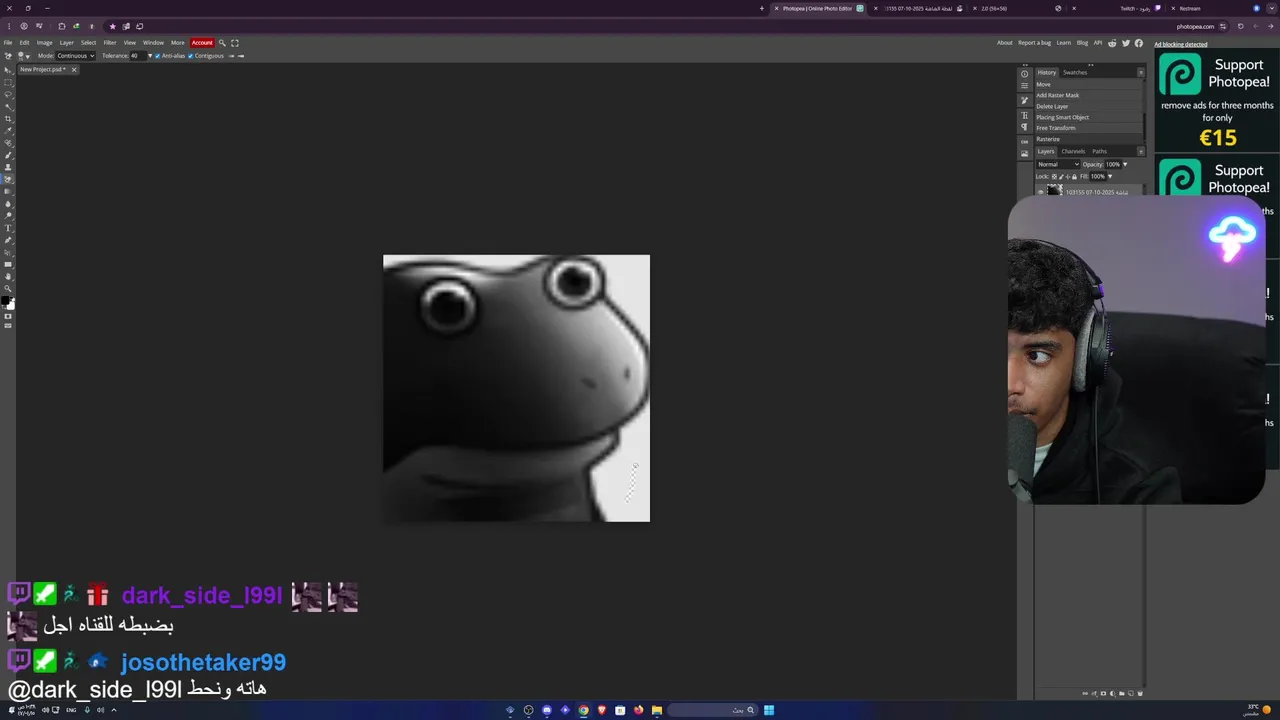The width and height of the screenshot is (1280, 720).
Task: Open the Learn link
Action: [1064, 42]
